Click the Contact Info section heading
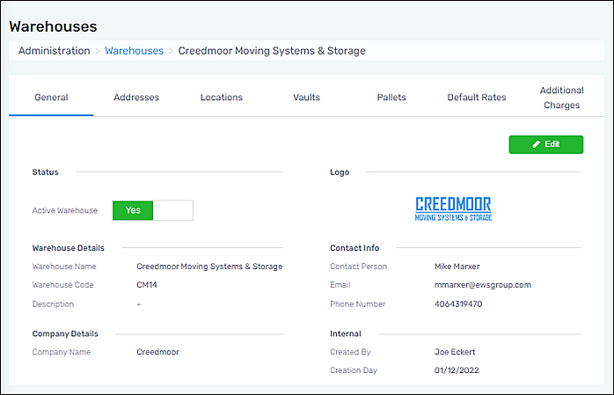Screen dimensions: 614x395 point(354,248)
